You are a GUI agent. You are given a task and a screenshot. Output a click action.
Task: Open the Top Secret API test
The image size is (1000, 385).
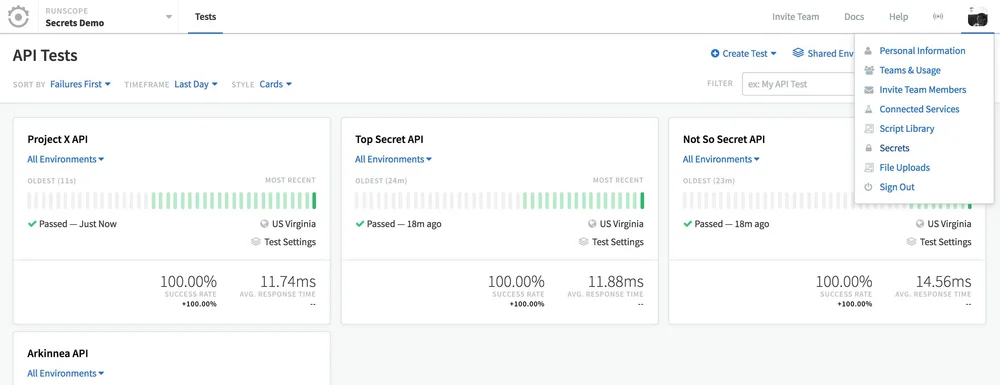389,139
